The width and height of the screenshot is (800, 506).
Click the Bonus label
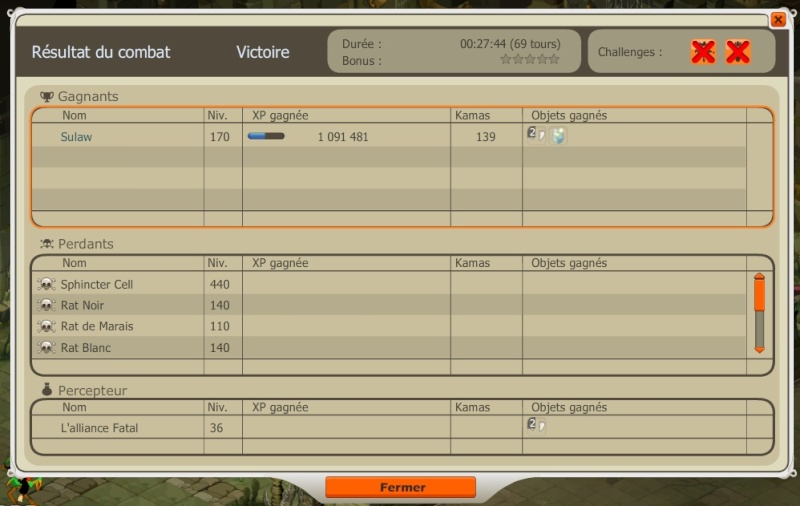click(x=362, y=61)
